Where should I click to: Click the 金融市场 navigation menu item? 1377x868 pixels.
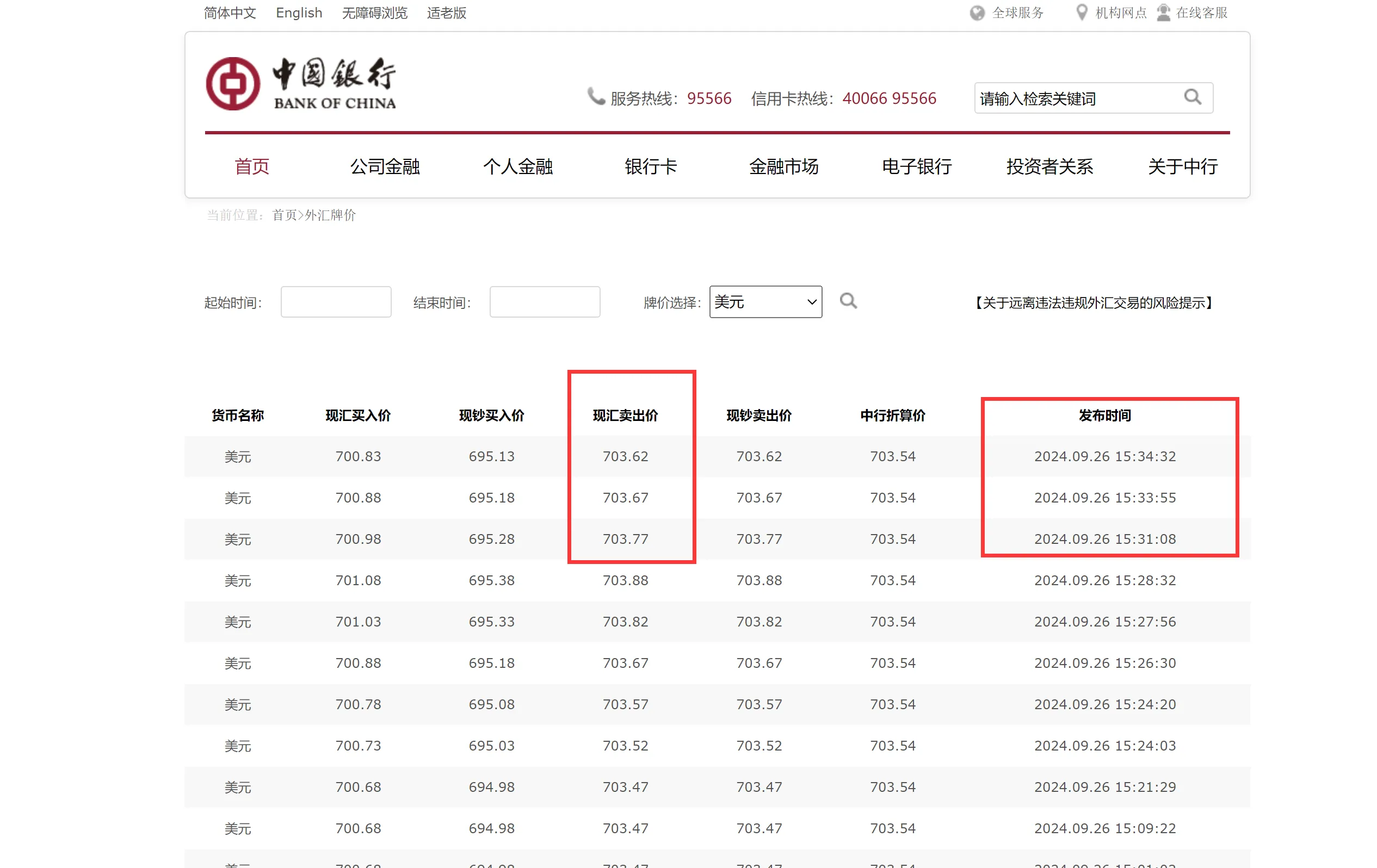tap(782, 166)
